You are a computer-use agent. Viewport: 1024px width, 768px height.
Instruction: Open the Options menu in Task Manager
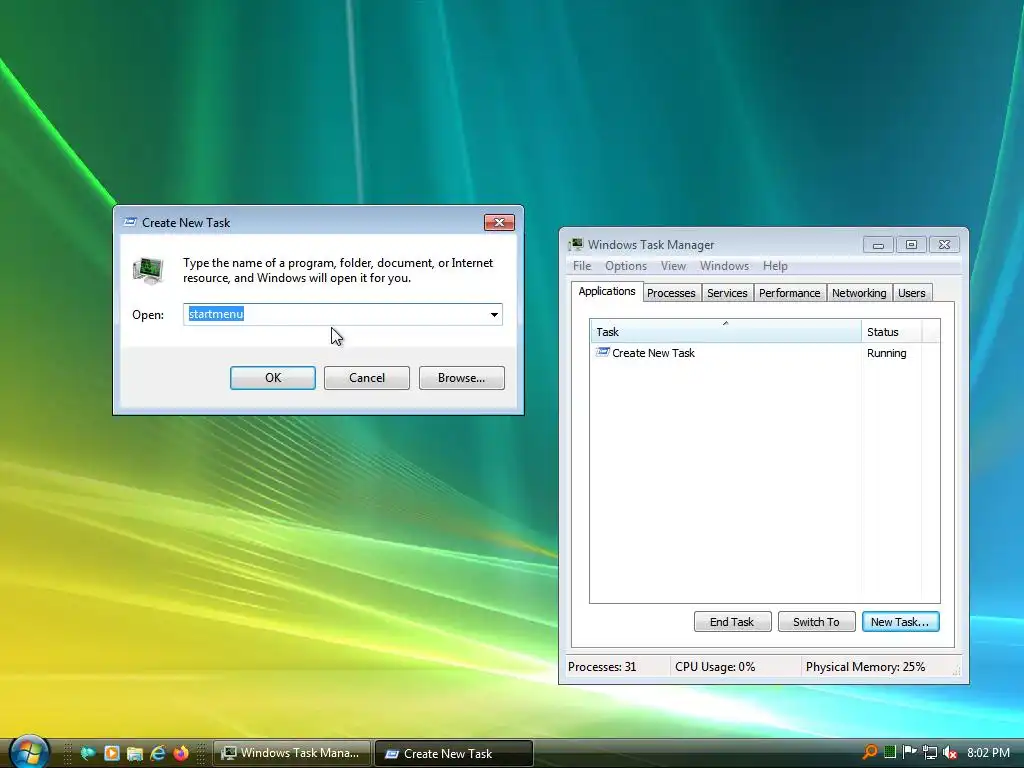[626, 266]
